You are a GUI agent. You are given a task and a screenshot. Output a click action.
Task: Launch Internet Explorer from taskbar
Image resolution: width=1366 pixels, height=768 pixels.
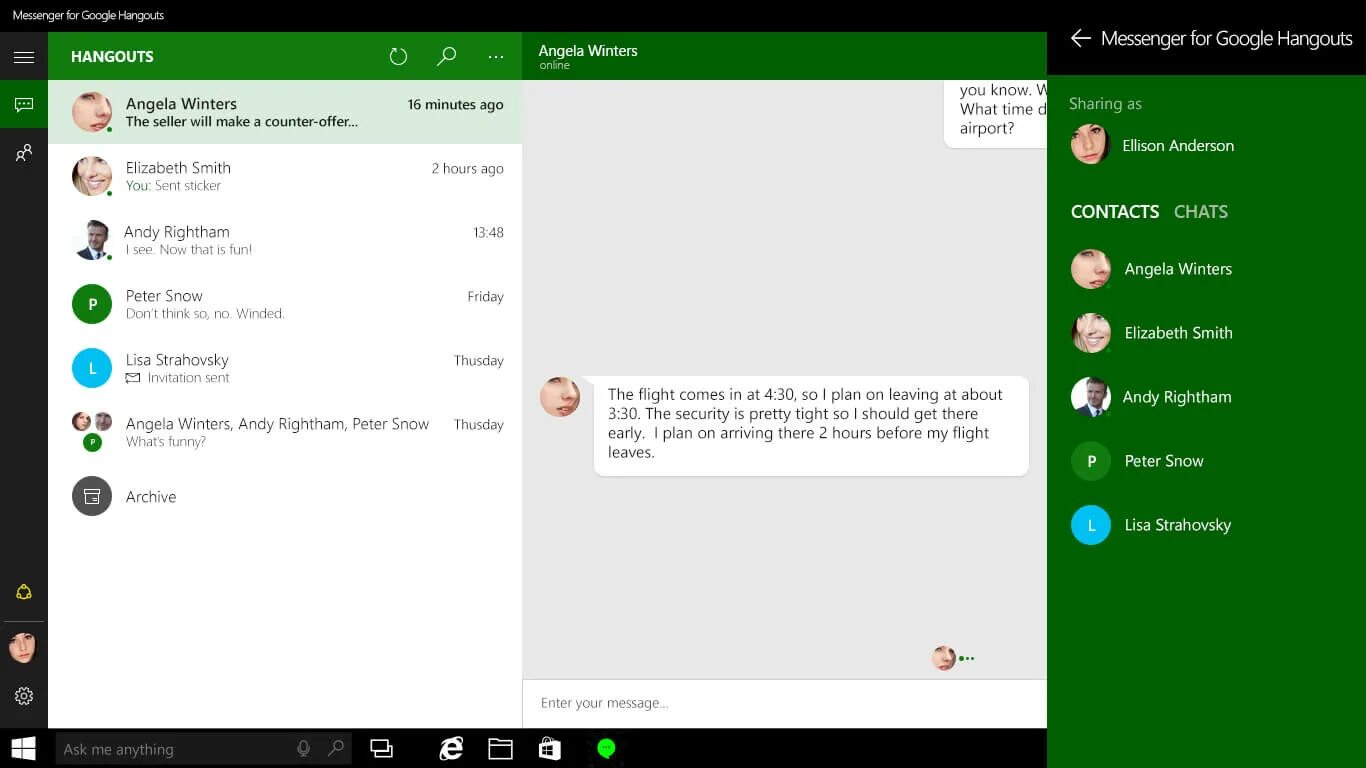coord(452,748)
